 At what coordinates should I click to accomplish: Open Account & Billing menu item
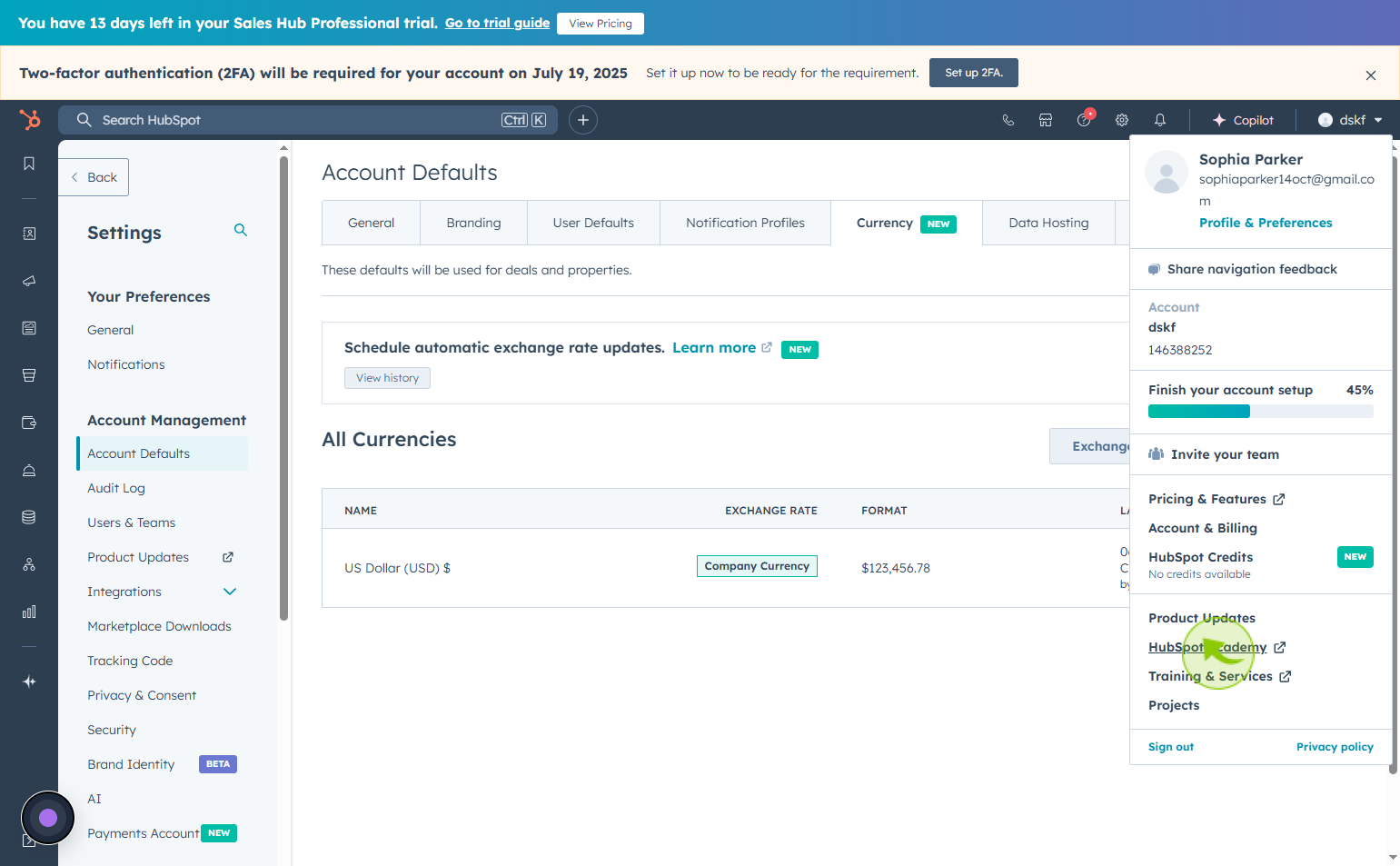tap(1203, 528)
